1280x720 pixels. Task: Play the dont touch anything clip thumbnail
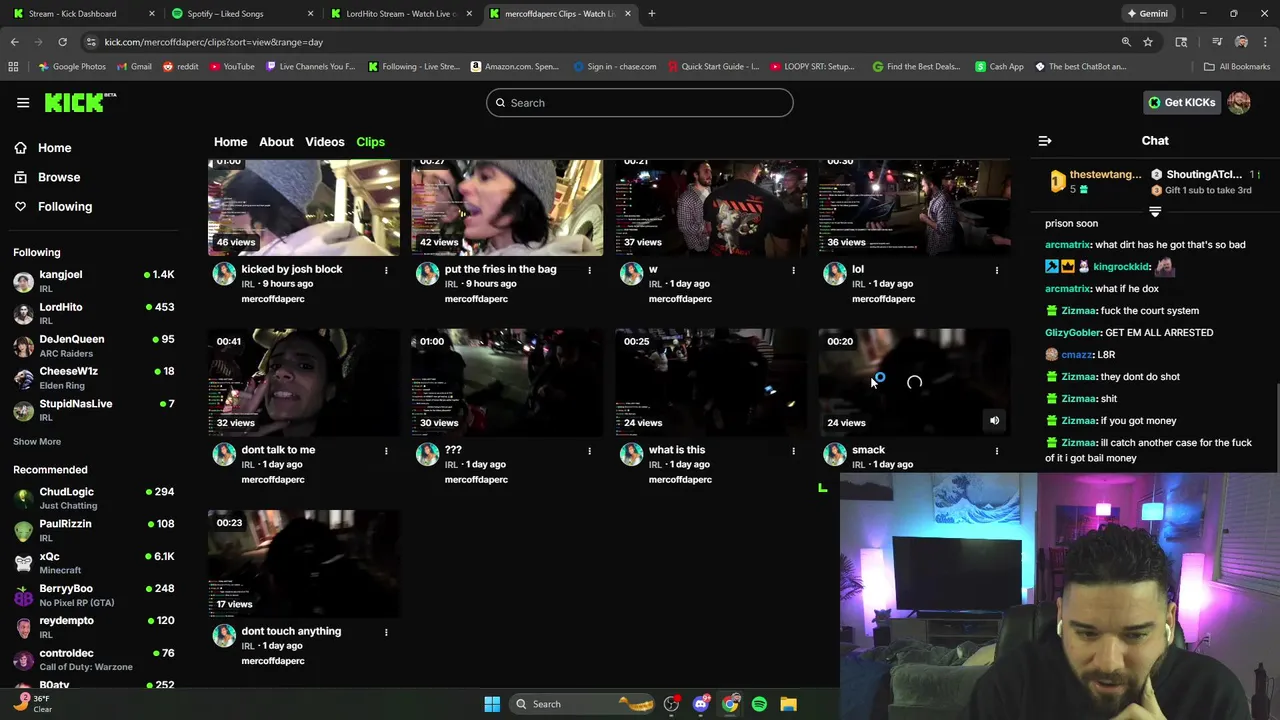click(x=303, y=564)
